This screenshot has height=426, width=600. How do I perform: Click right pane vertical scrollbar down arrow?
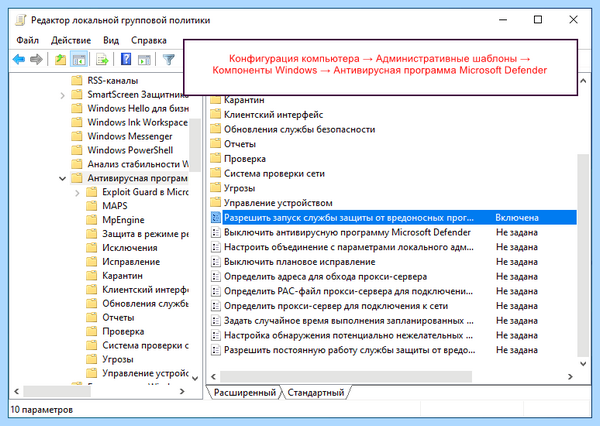(x=583, y=364)
